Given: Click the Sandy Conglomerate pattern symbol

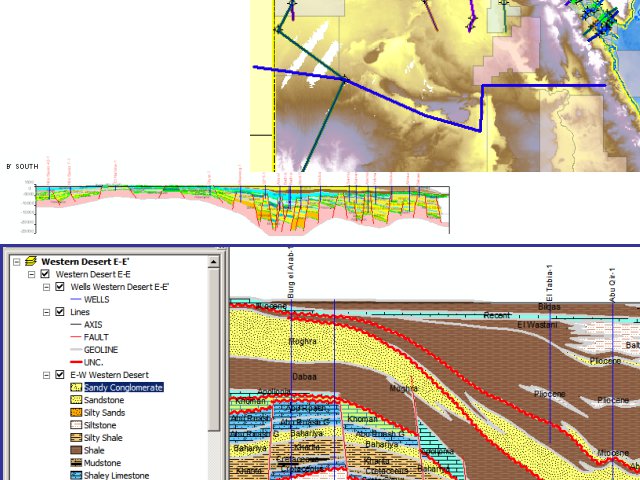Looking at the screenshot, I should pyautogui.click(x=76, y=387).
